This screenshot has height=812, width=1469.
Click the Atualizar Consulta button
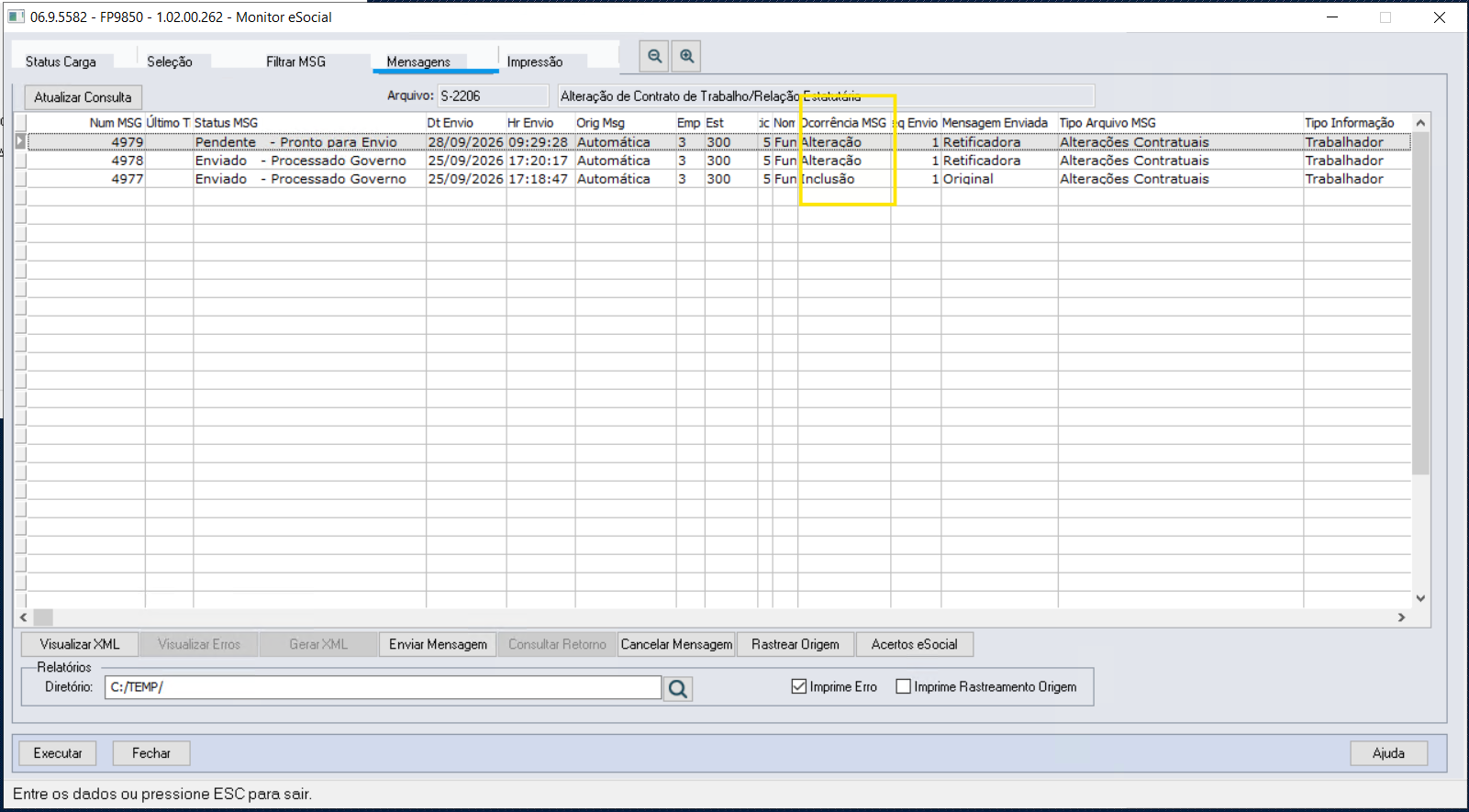83,97
